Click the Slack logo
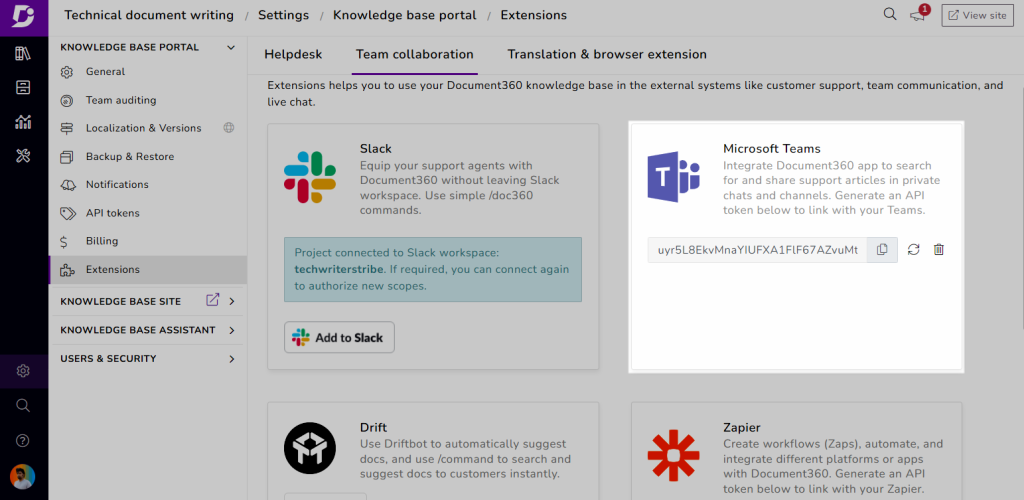Viewport: 1024px width, 500px height. [310, 177]
